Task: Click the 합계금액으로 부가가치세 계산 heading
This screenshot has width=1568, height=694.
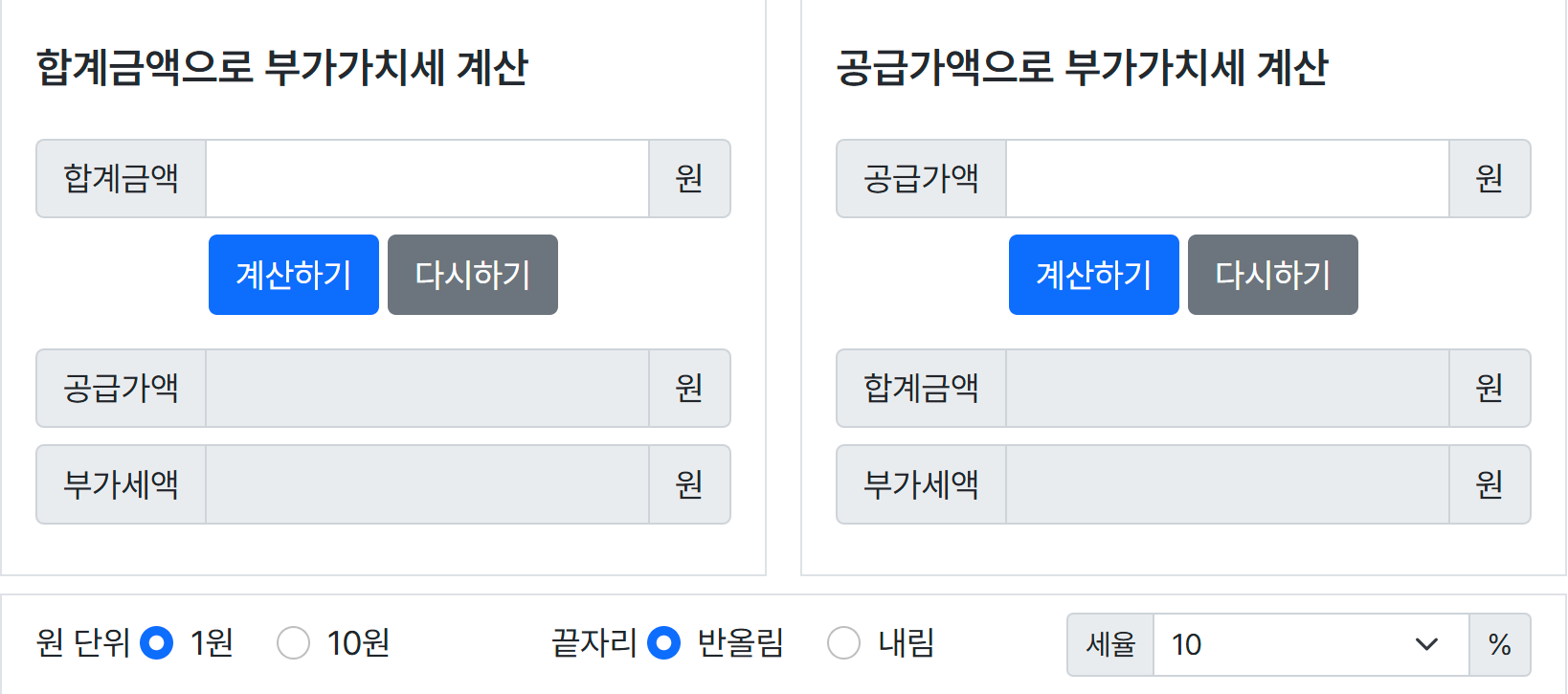Action: coord(282,68)
